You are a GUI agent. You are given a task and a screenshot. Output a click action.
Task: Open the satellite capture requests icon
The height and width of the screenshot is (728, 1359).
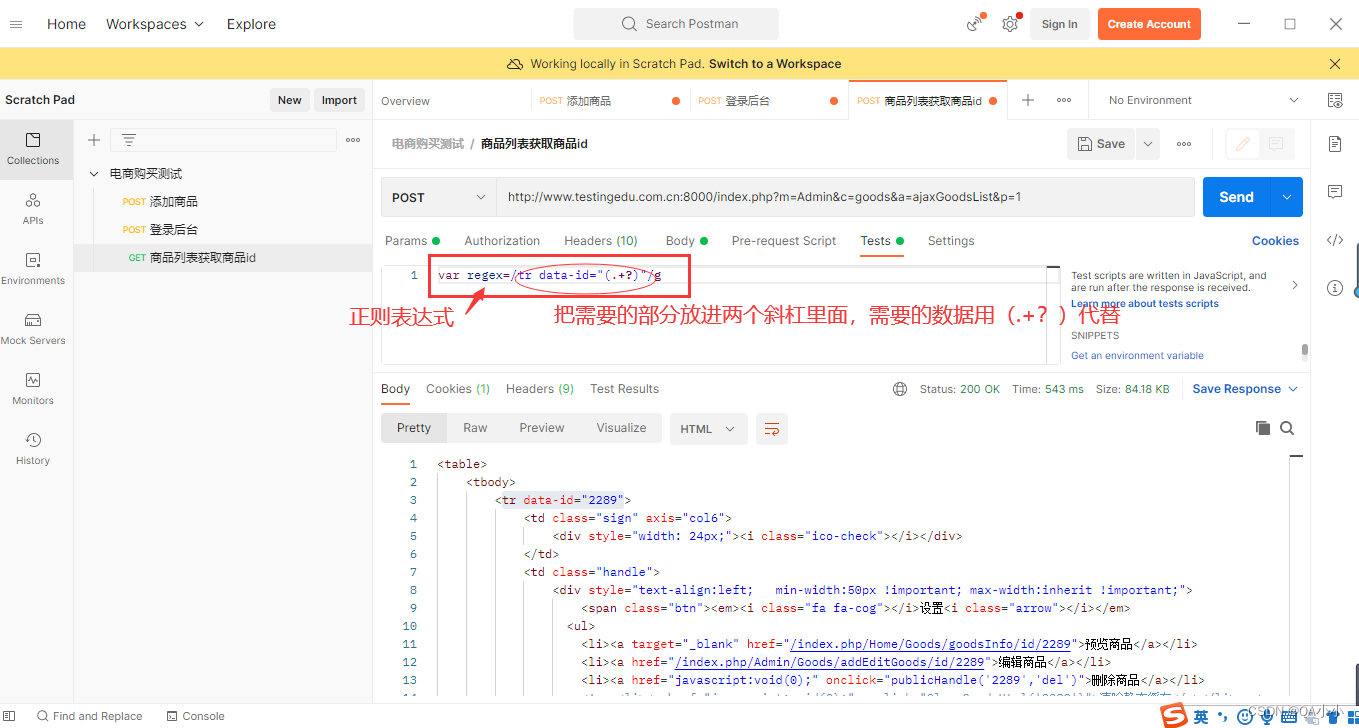[975, 24]
